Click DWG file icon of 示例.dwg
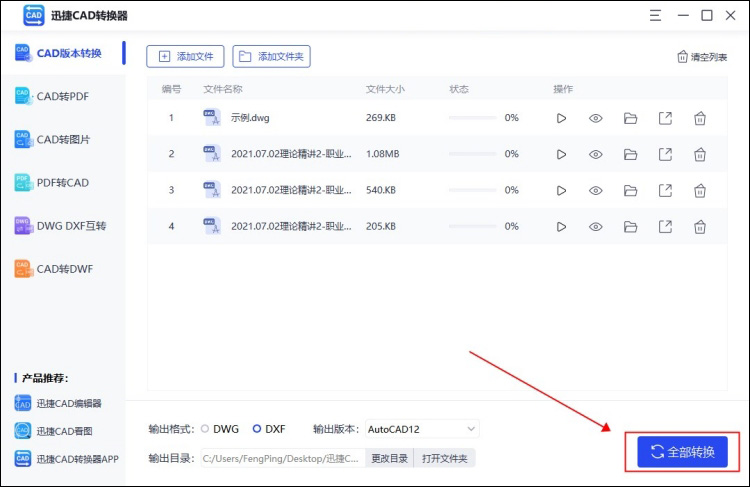This screenshot has width=750, height=487. [212, 117]
